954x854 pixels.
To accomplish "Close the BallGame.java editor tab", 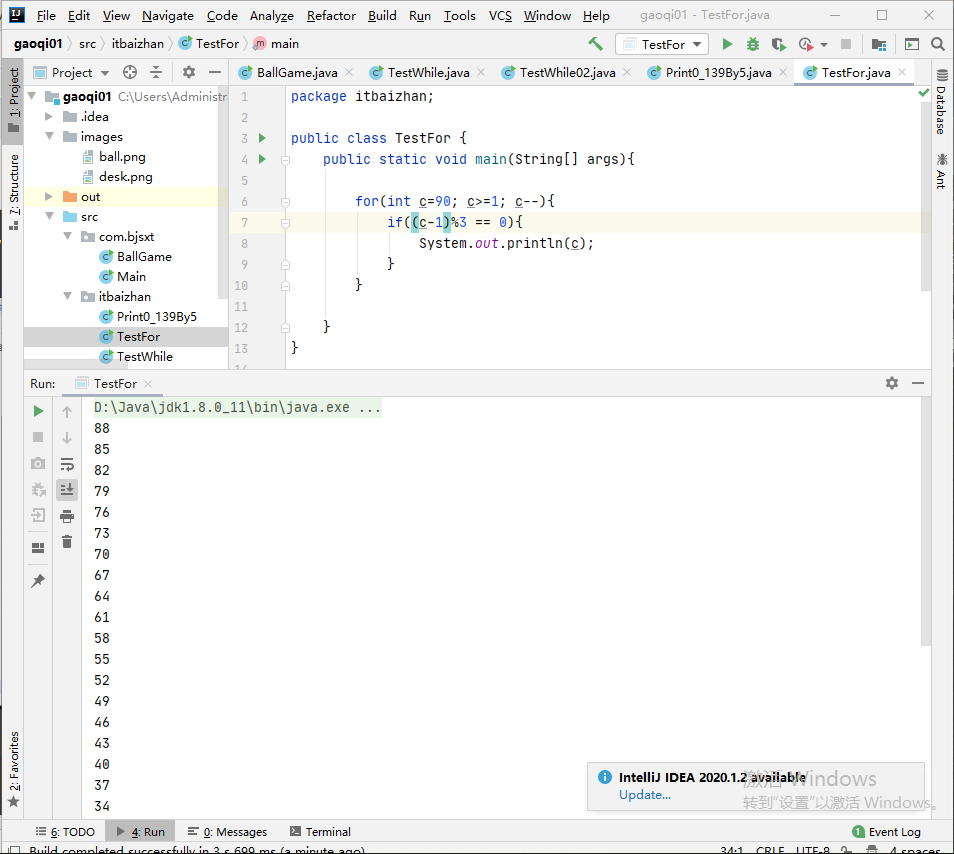I will pos(349,72).
